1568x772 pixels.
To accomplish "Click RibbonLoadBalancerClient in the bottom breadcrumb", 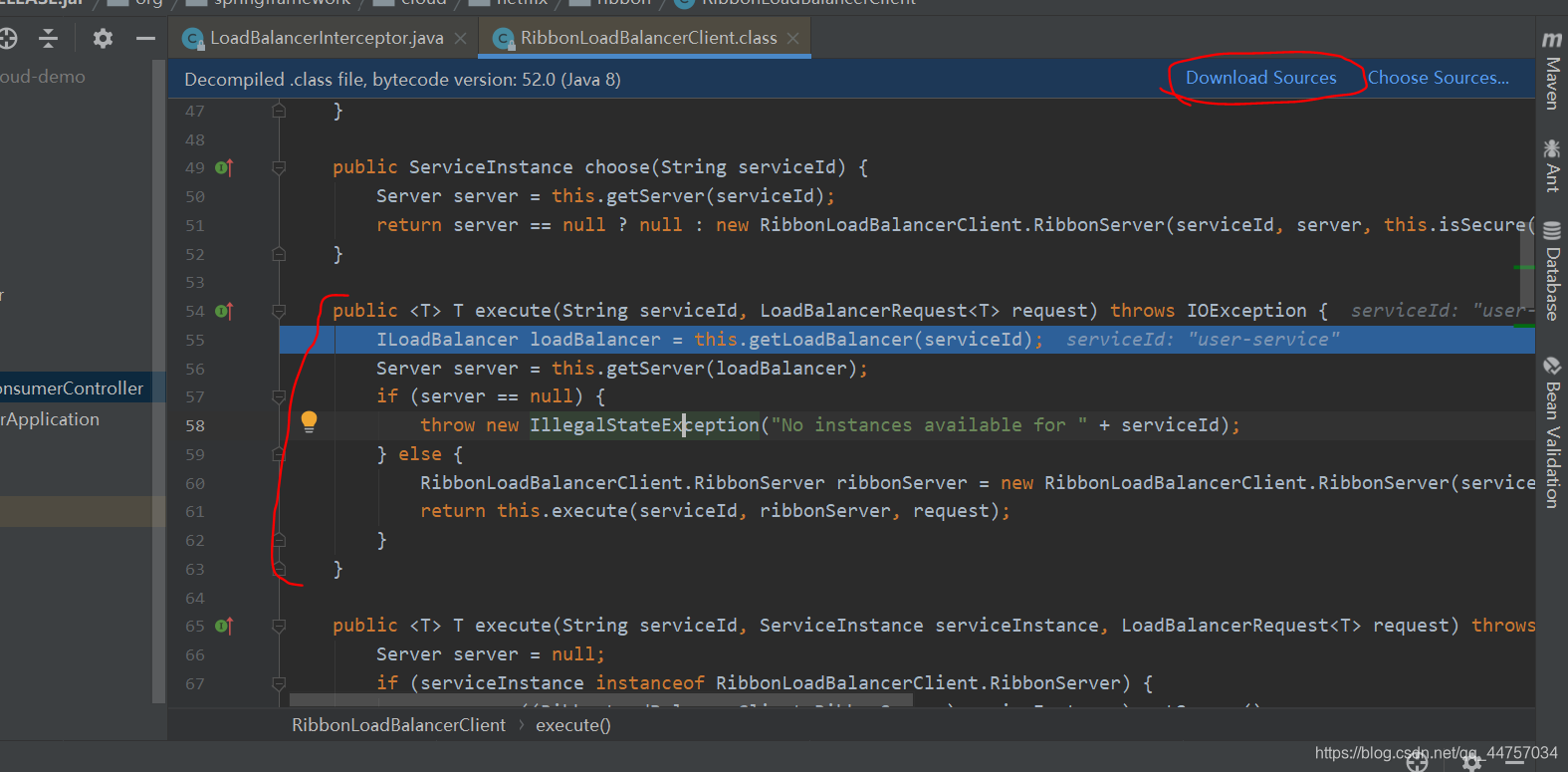I will [398, 725].
